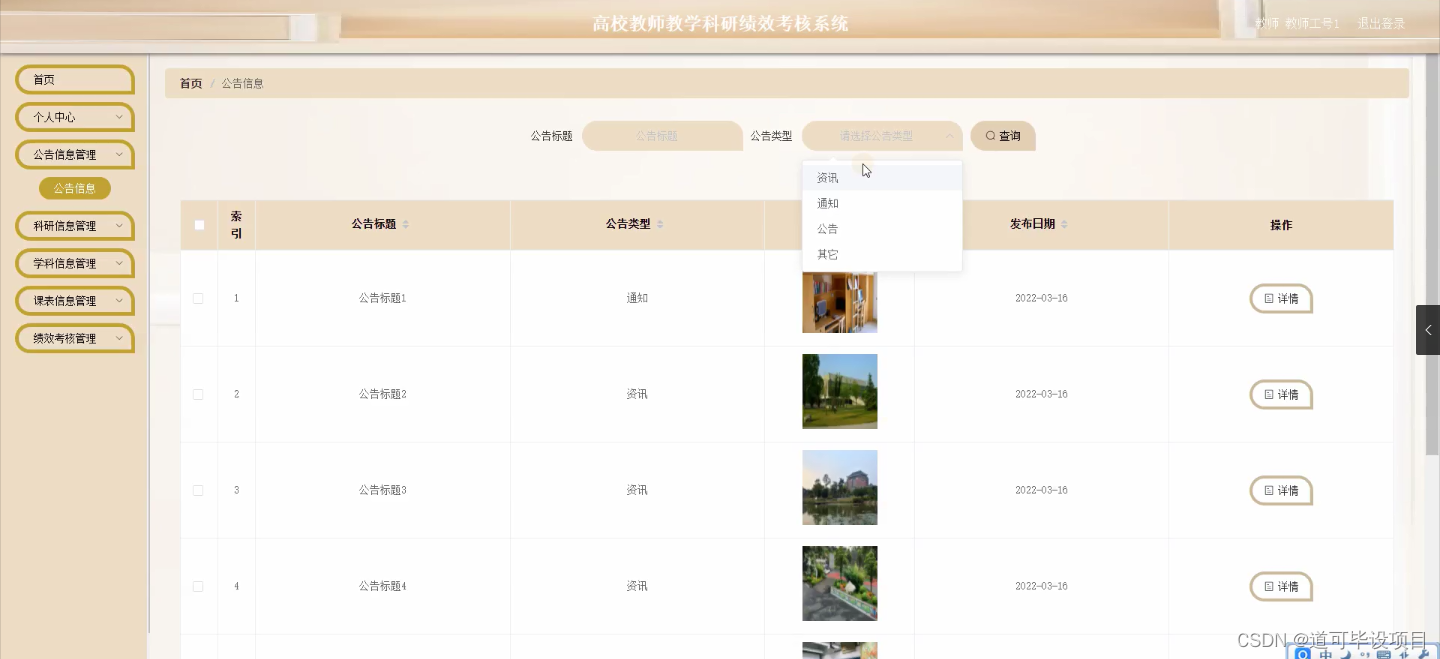Image resolution: width=1440 pixels, height=659 pixels.
Task: Click the 公告标题4 title cell
Action: click(383, 587)
